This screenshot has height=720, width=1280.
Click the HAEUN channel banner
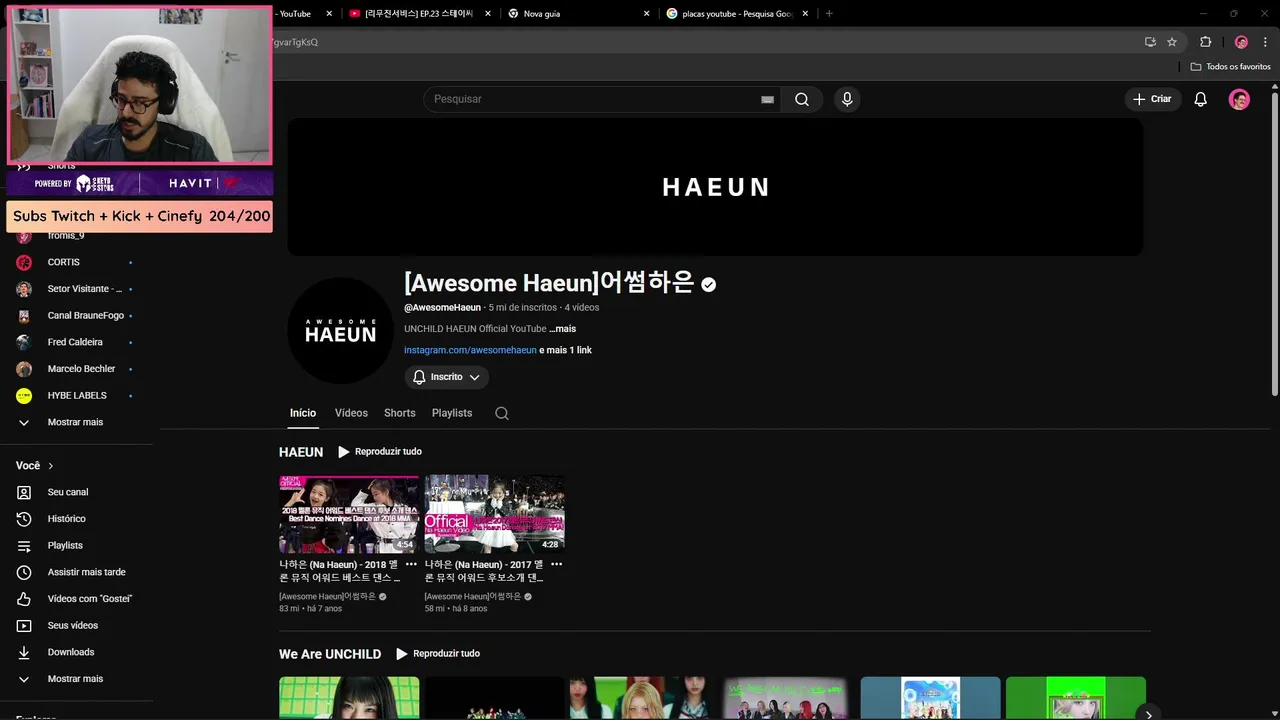tap(715, 187)
